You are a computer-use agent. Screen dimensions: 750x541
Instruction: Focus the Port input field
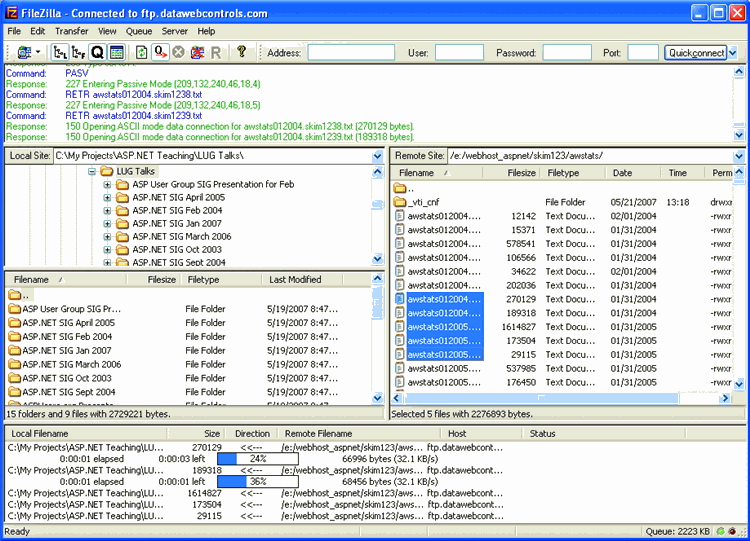(x=643, y=53)
